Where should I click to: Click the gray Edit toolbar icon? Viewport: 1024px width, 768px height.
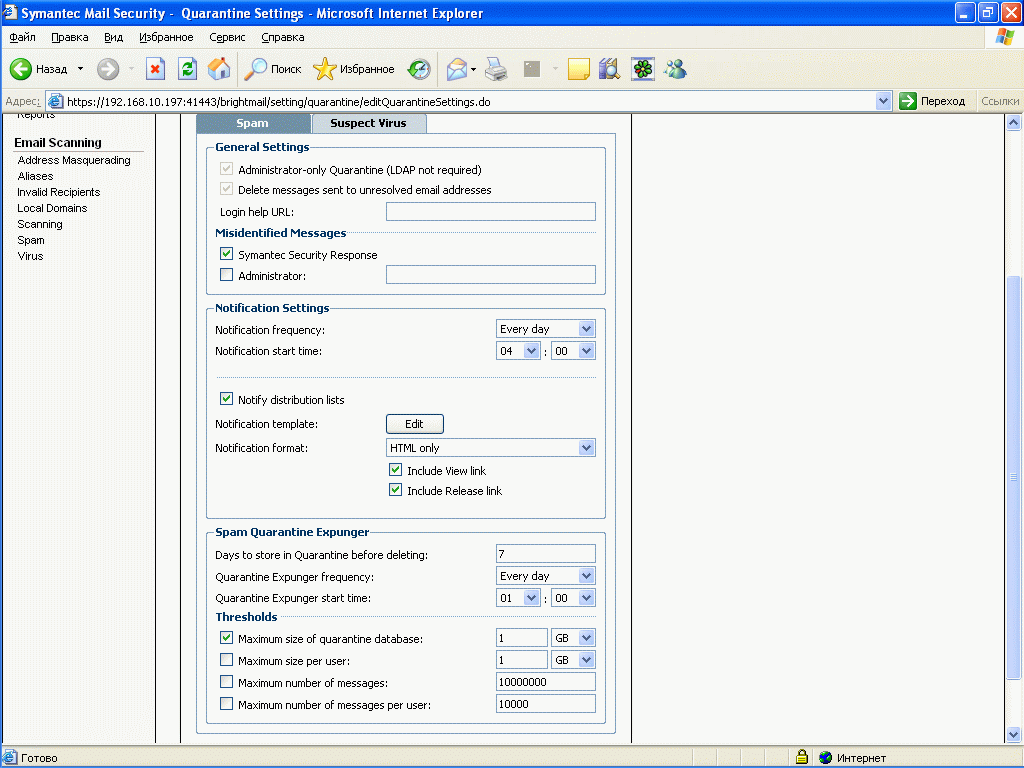pos(532,69)
